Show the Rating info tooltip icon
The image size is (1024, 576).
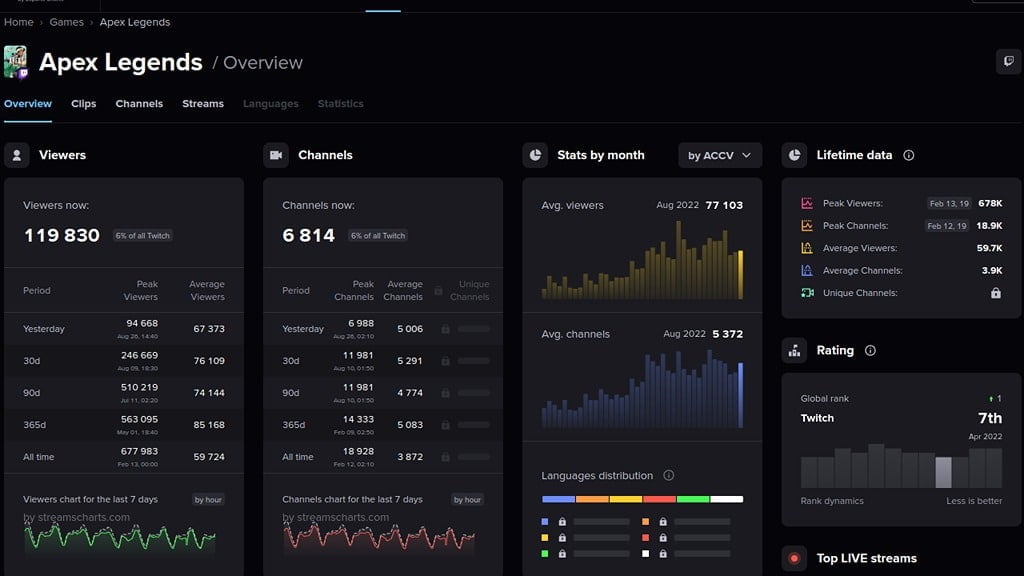tap(870, 351)
